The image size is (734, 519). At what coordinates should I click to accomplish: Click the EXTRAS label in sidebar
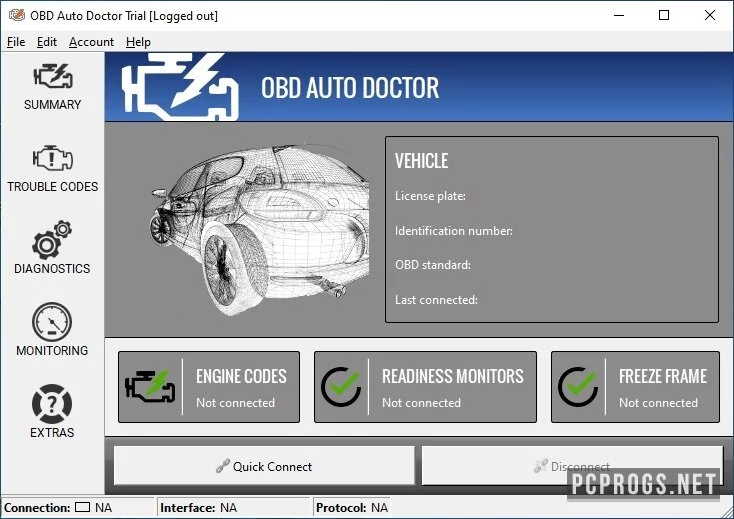tap(52, 432)
